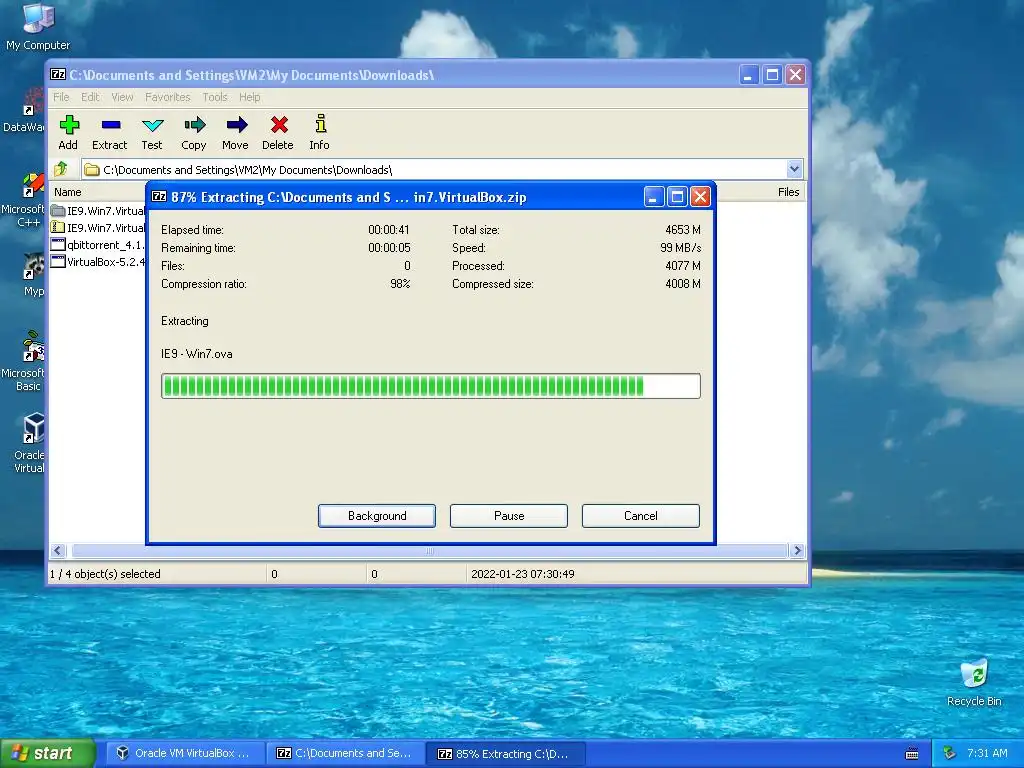Click the 7z icon in file manager title bar
The height and width of the screenshot is (768, 1024).
point(58,74)
